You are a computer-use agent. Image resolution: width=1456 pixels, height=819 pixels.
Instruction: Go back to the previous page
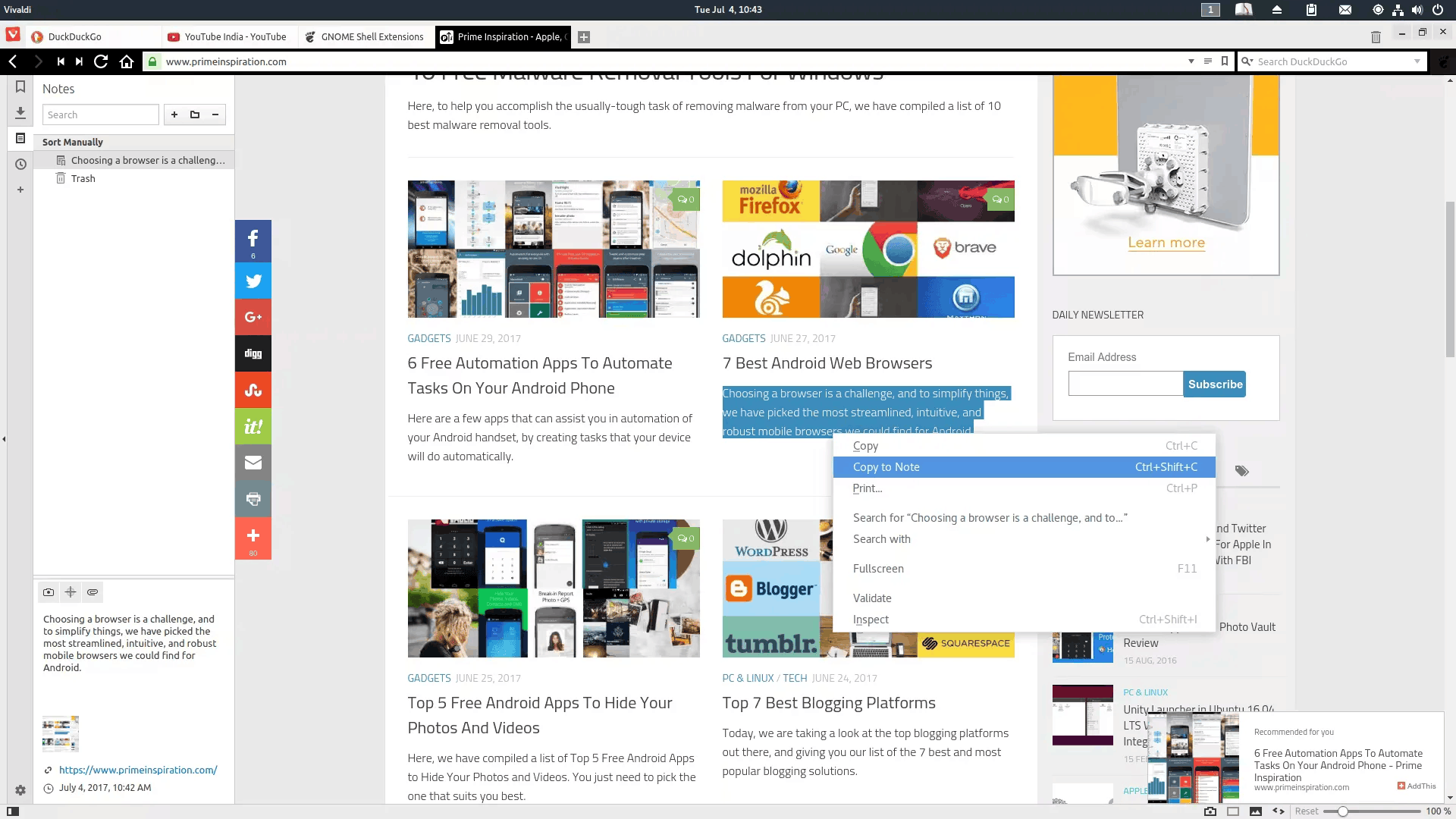[13, 61]
